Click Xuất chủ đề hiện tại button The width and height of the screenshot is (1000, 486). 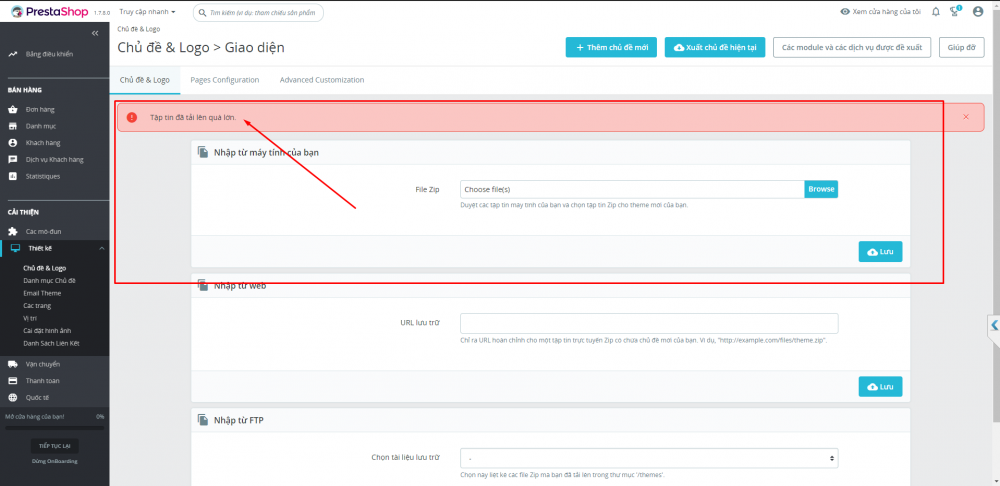[715, 47]
